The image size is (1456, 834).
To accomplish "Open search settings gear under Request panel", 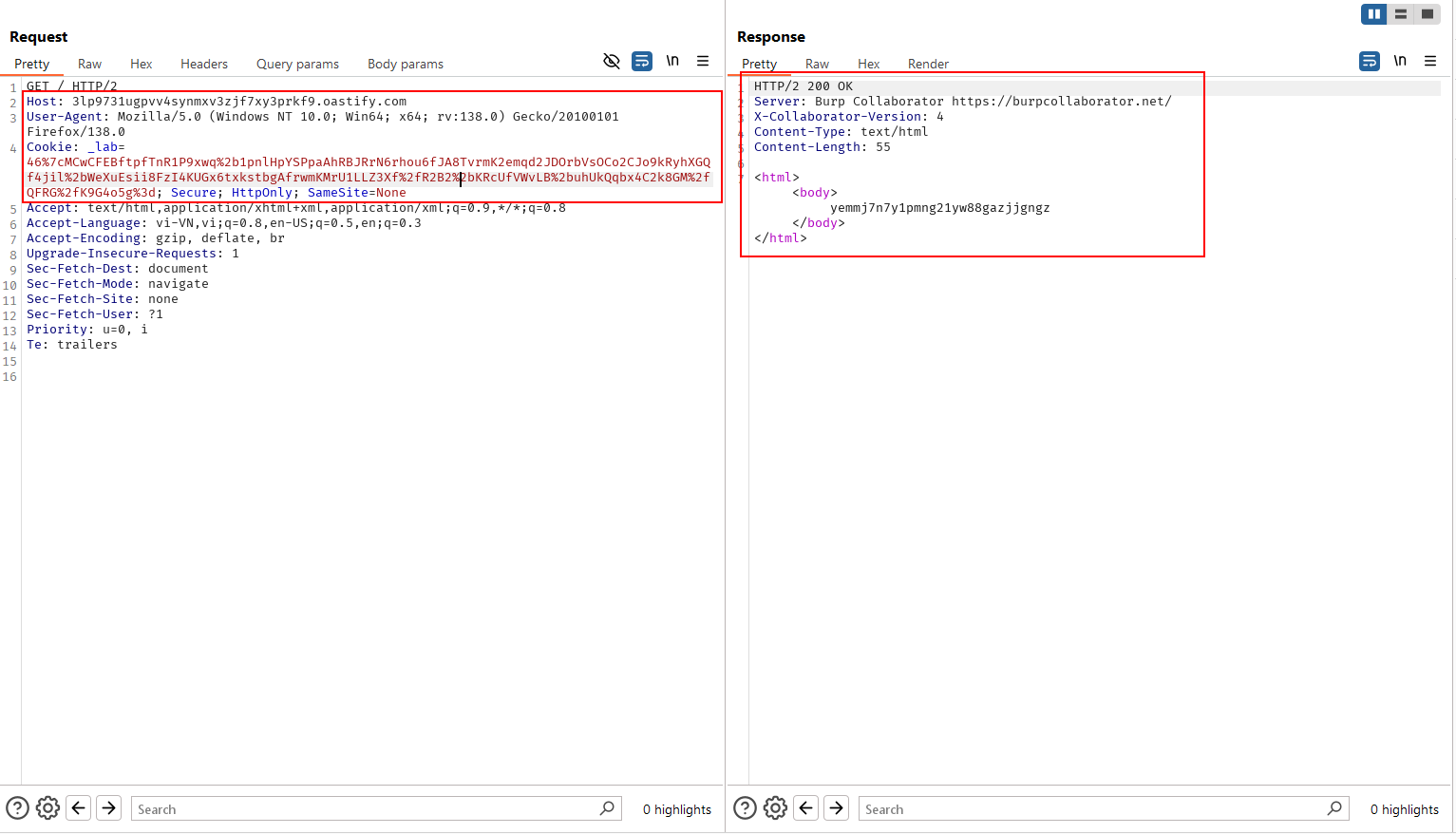I will pyautogui.click(x=47, y=808).
